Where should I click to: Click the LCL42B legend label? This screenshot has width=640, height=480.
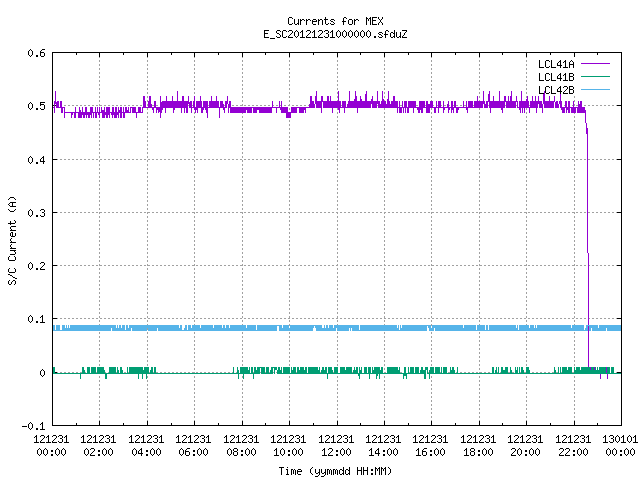tap(556, 90)
